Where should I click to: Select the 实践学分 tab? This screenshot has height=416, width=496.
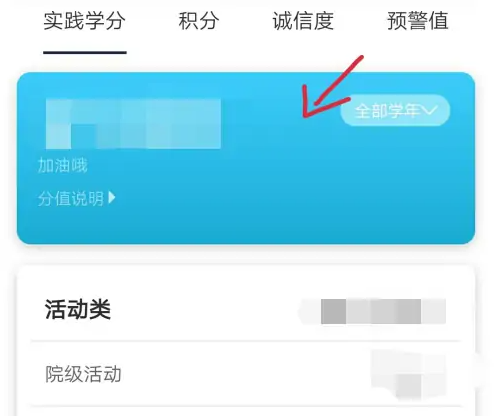(85, 21)
